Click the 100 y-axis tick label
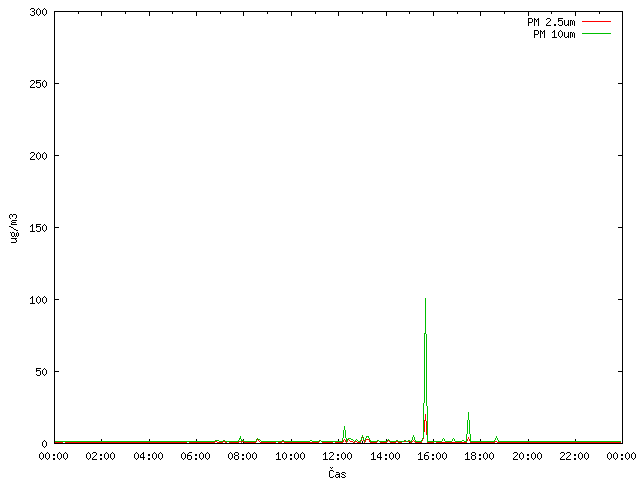The width and height of the screenshot is (640, 480). pyautogui.click(x=38, y=300)
